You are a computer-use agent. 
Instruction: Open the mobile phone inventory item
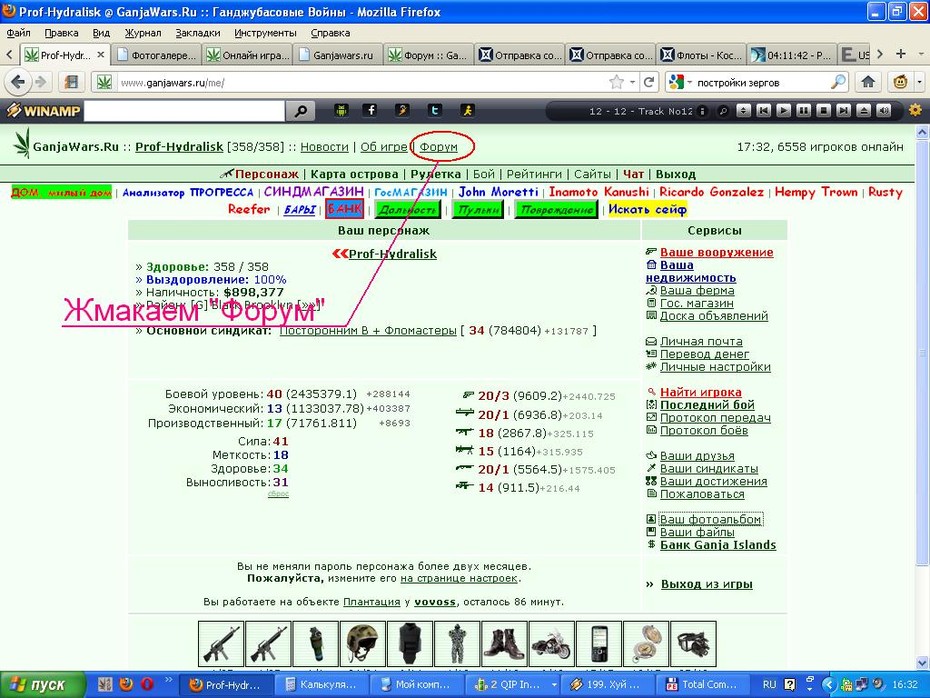(598, 643)
